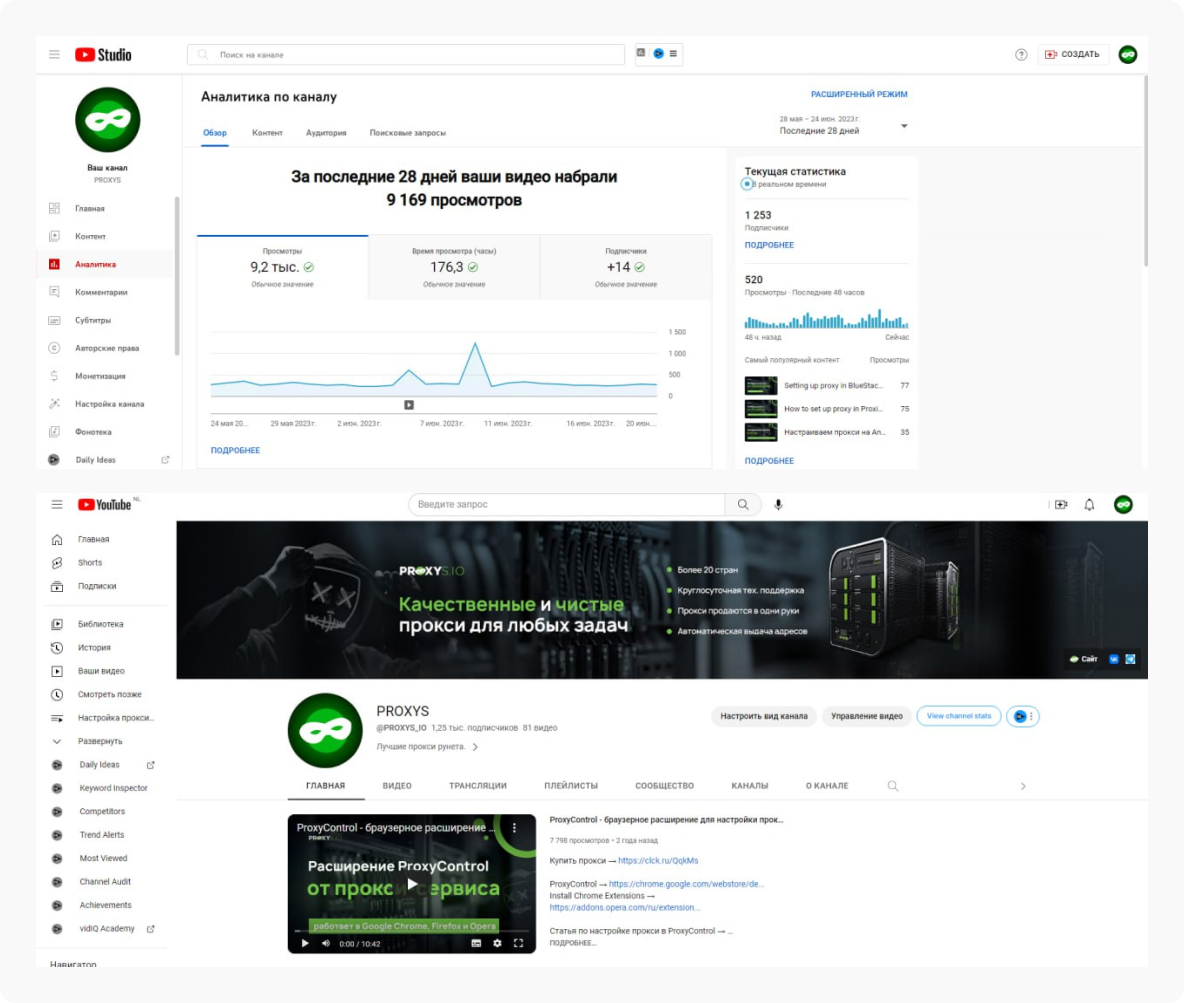Switch to the О КАНАЛЕ channel tab
Viewport: 1184px width, 1003px height.
click(x=827, y=786)
